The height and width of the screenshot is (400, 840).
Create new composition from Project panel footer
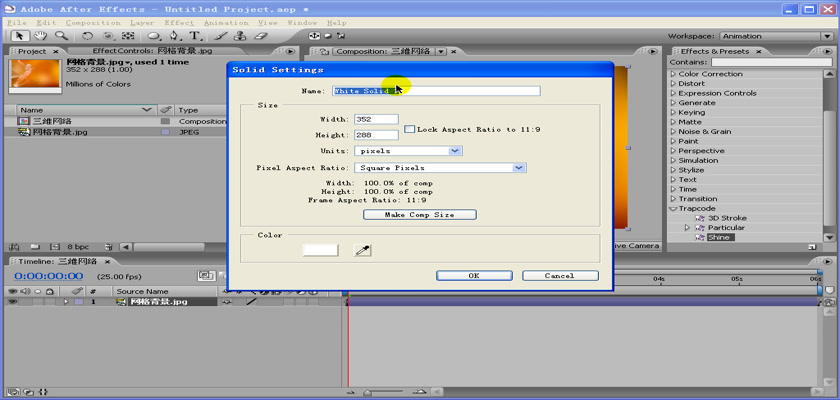[54, 247]
